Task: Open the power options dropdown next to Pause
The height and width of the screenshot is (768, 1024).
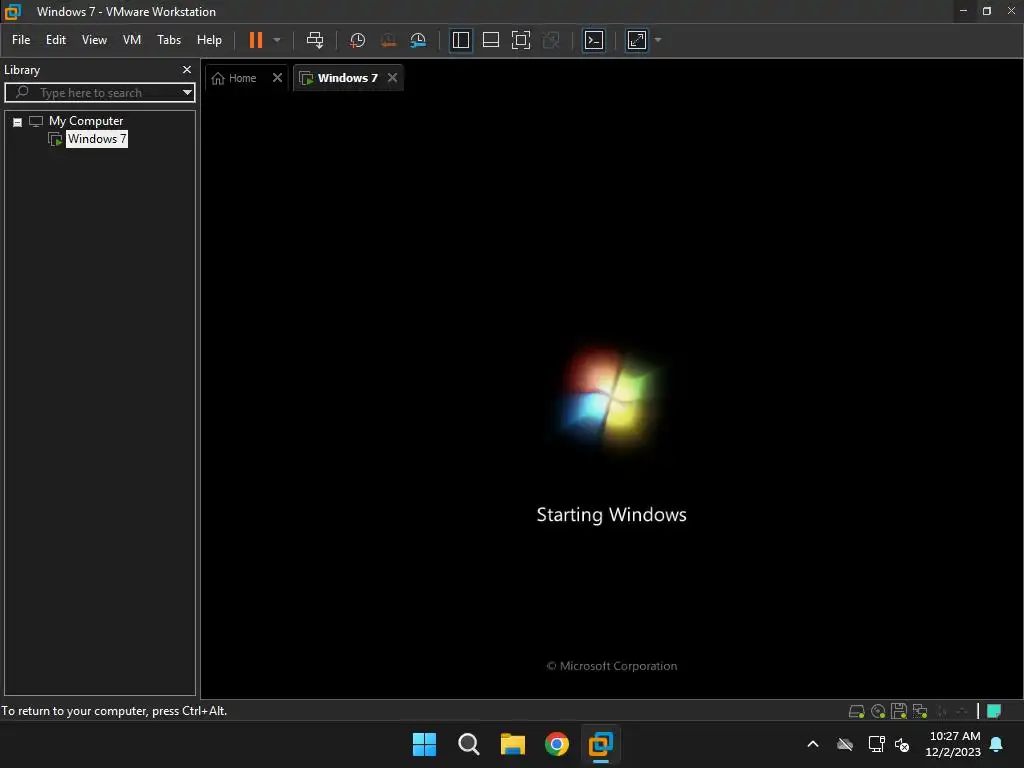Action: [277, 40]
